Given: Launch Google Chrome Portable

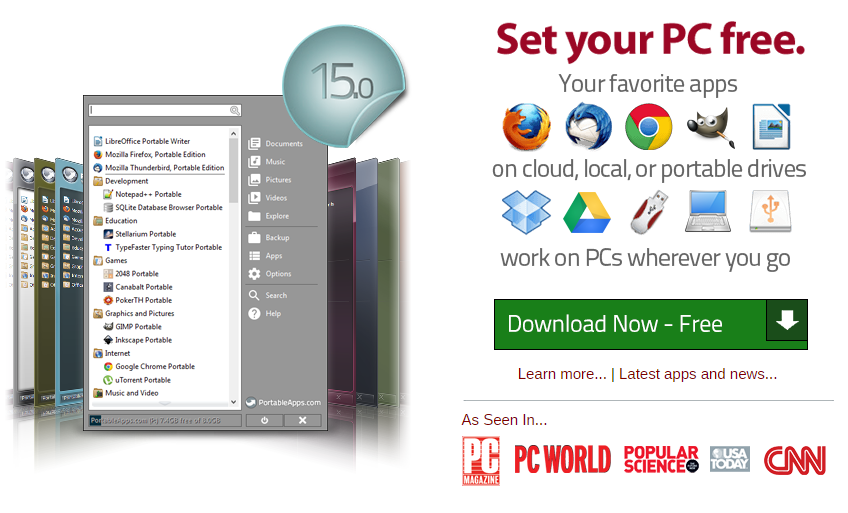Looking at the screenshot, I should click(x=149, y=367).
